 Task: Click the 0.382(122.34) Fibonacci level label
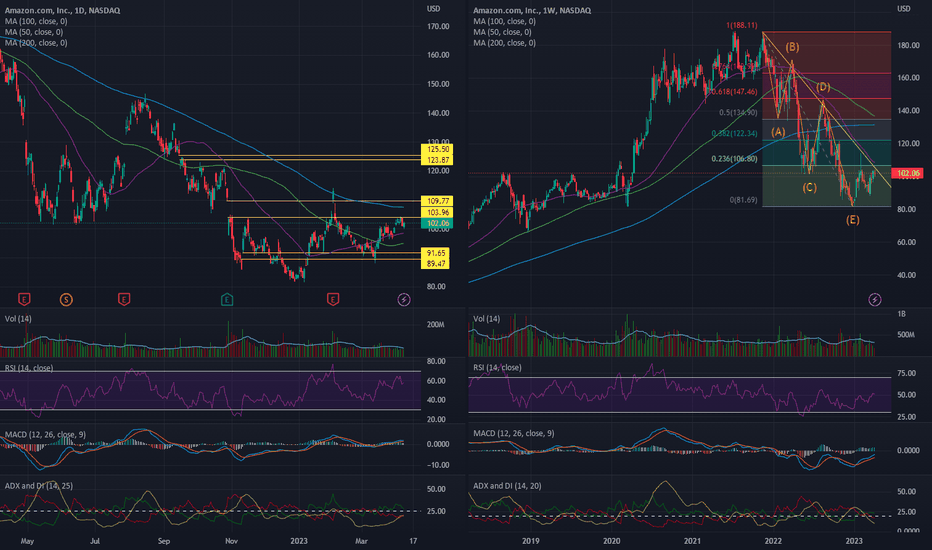click(735, 134)
